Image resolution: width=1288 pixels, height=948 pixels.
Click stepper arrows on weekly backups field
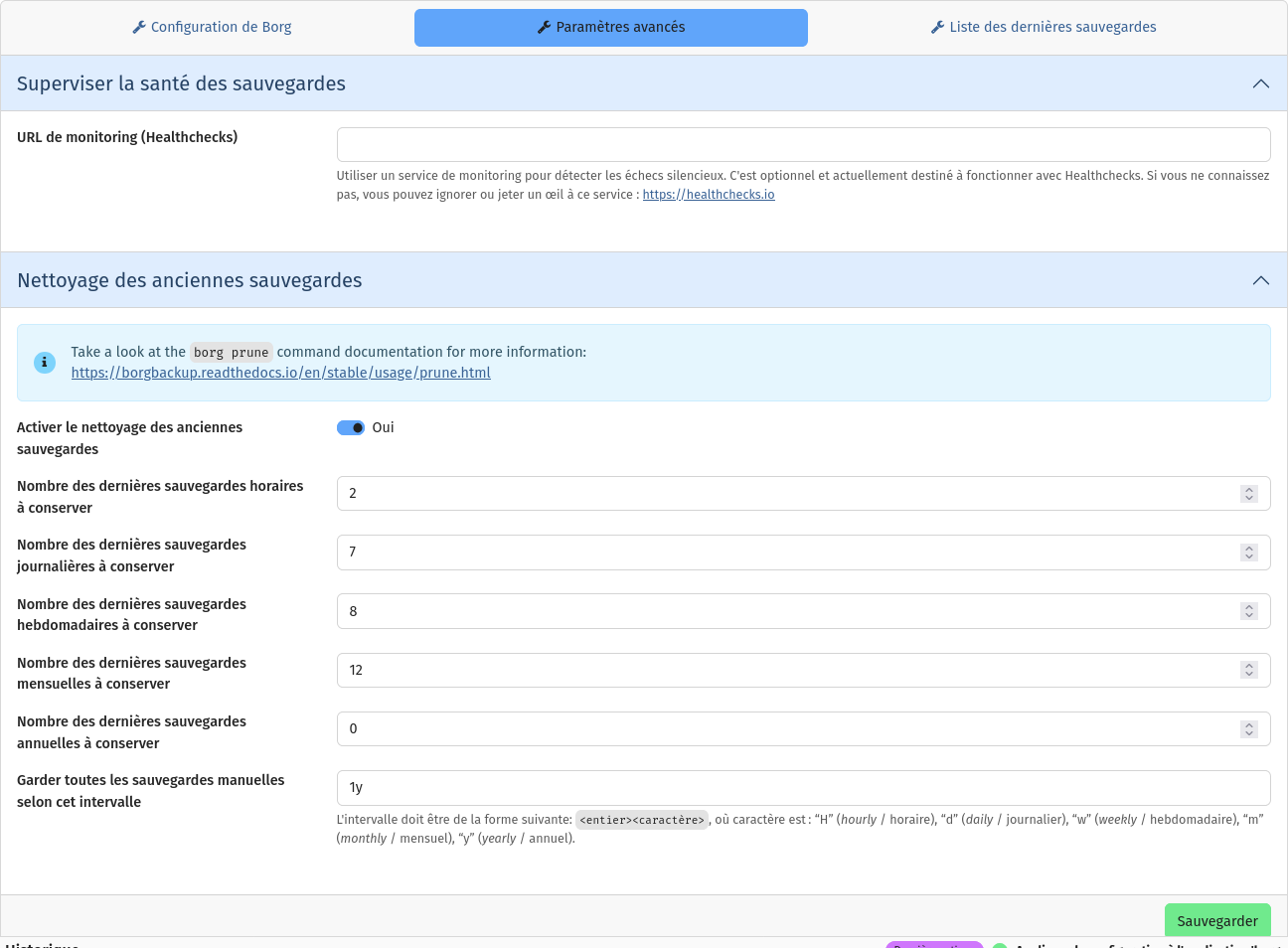pos(1249,611)
